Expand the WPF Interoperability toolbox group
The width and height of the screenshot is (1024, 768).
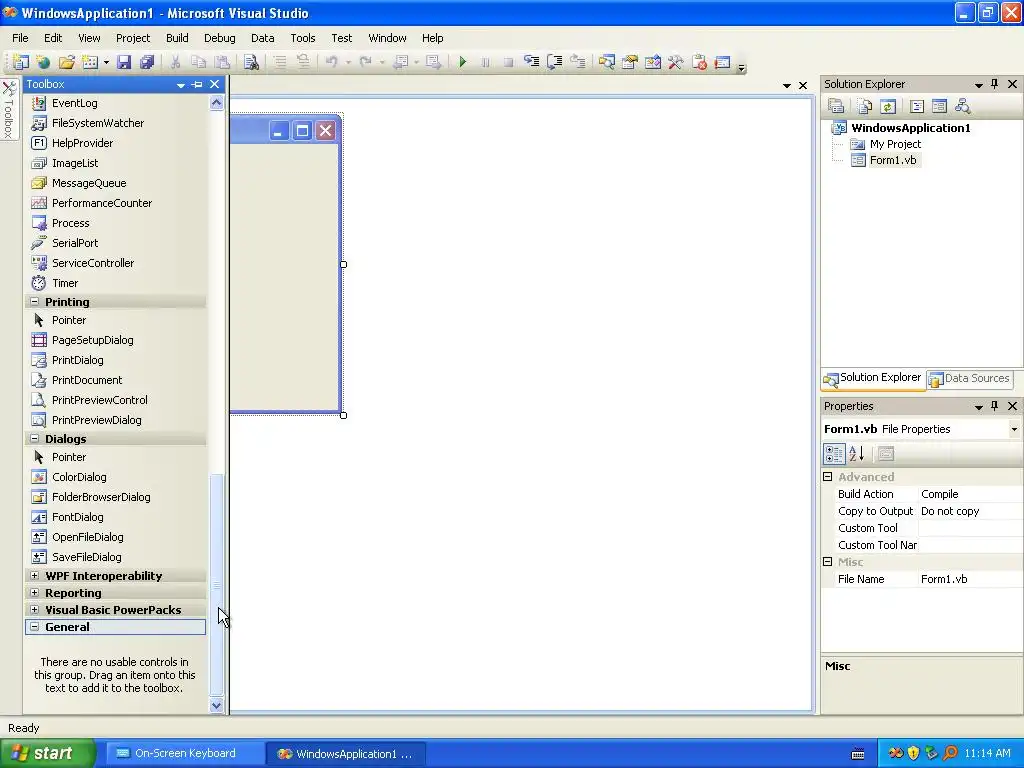point(35,575)
